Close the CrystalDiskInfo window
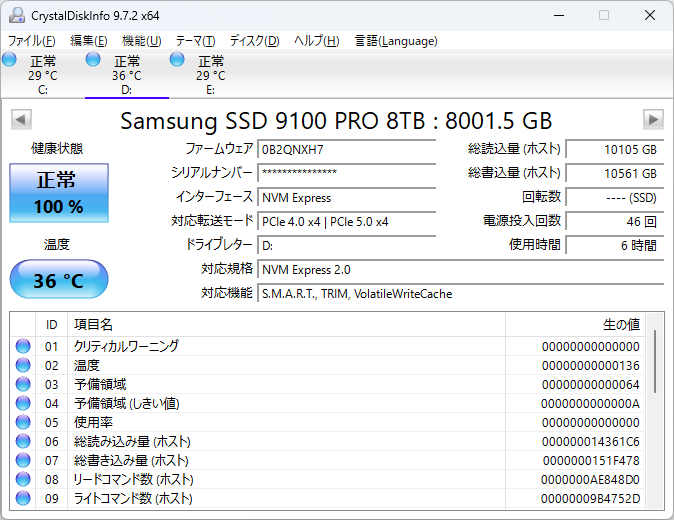Image resolution: width=674 pixels, height=520 pixels. 650,15
